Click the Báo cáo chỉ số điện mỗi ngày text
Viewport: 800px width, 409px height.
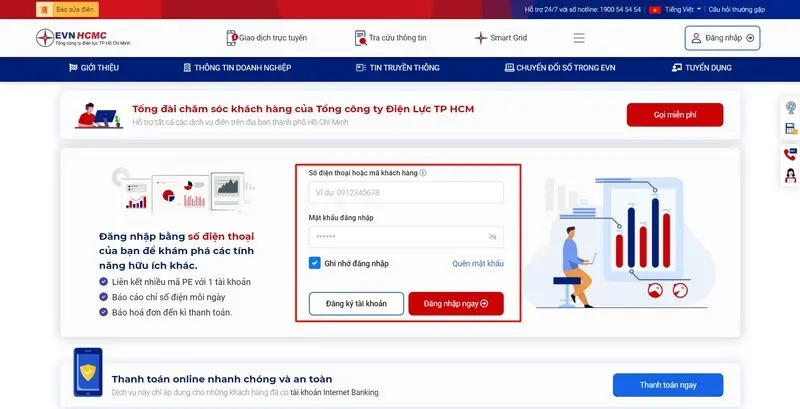pos(168,297)
